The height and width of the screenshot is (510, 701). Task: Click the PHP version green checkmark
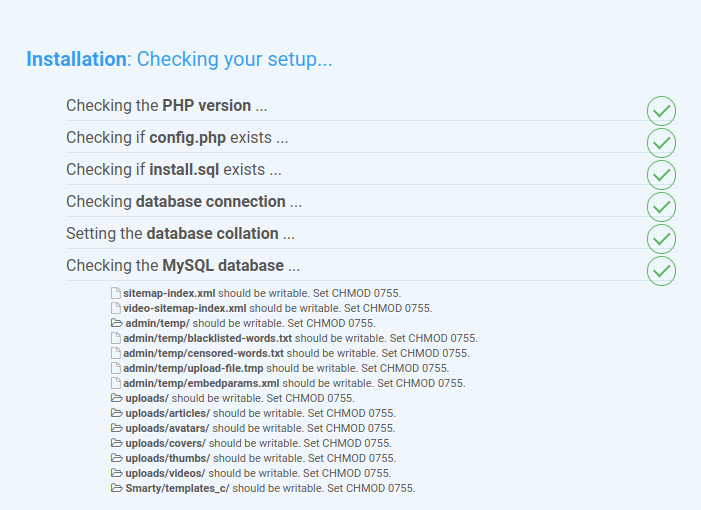[661, 111]
